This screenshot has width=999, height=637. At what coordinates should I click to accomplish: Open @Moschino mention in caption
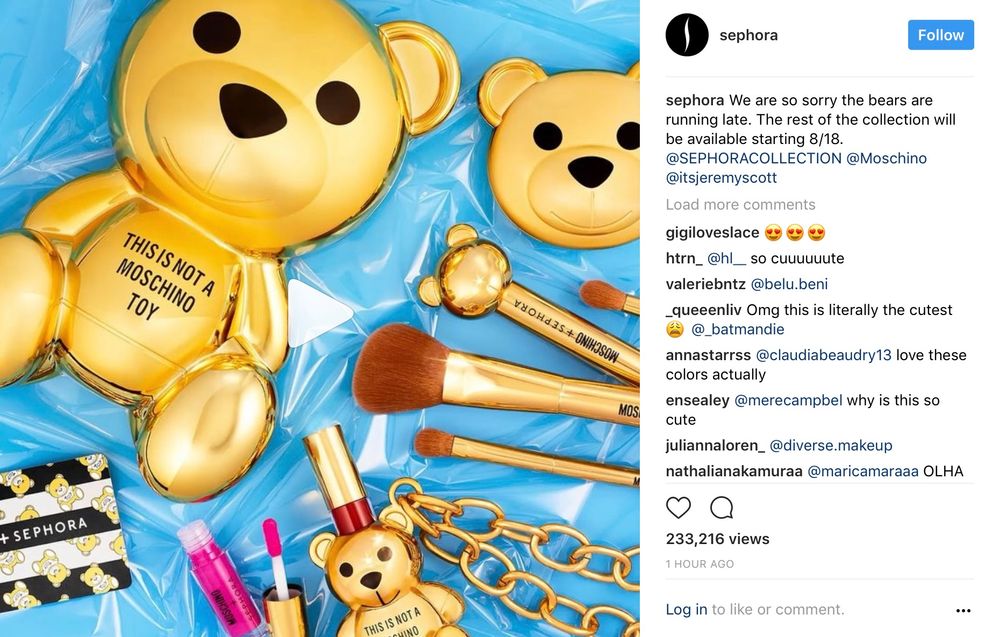pyautogui.click(x=886, y=158)
